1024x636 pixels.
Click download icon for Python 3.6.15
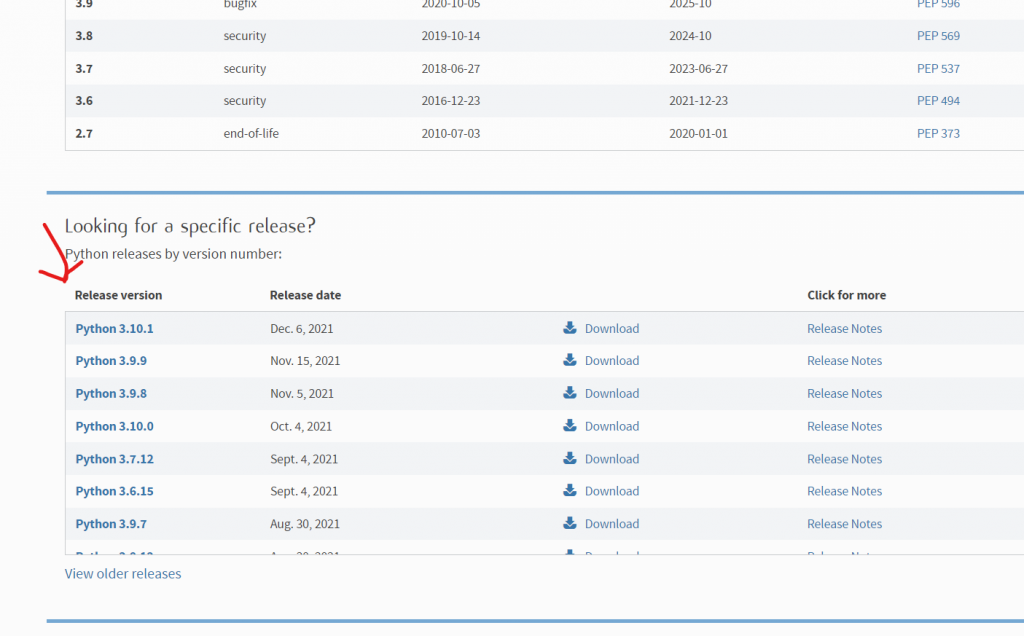(569, 490)
